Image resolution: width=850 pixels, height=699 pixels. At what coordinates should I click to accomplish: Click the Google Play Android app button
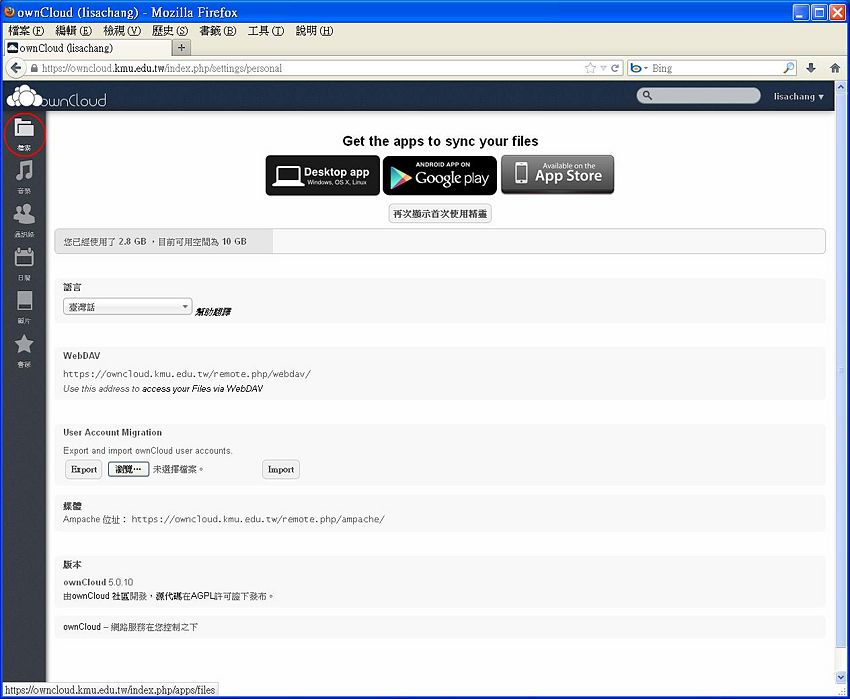440,175
